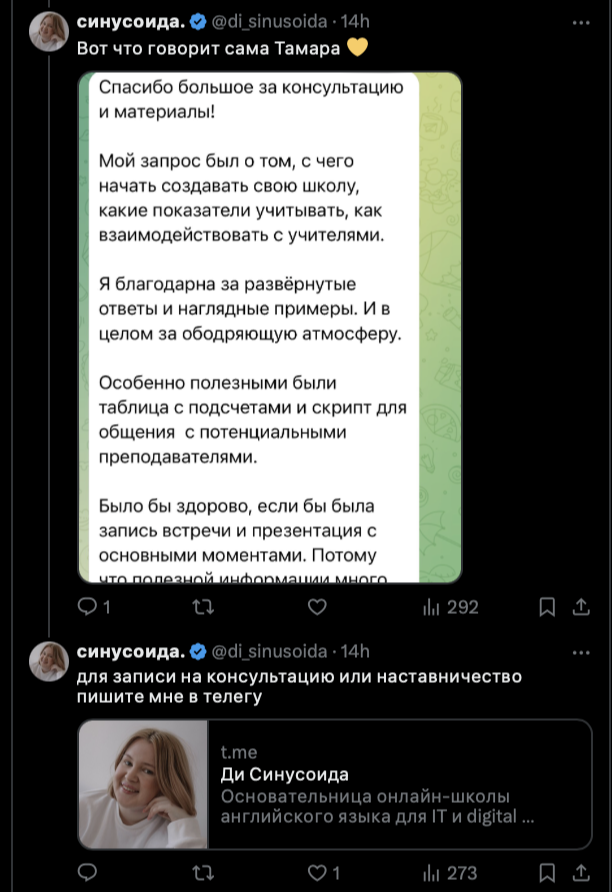Open the three-dot menu of the first tweet
612x892 pixels.
point(581,23)
